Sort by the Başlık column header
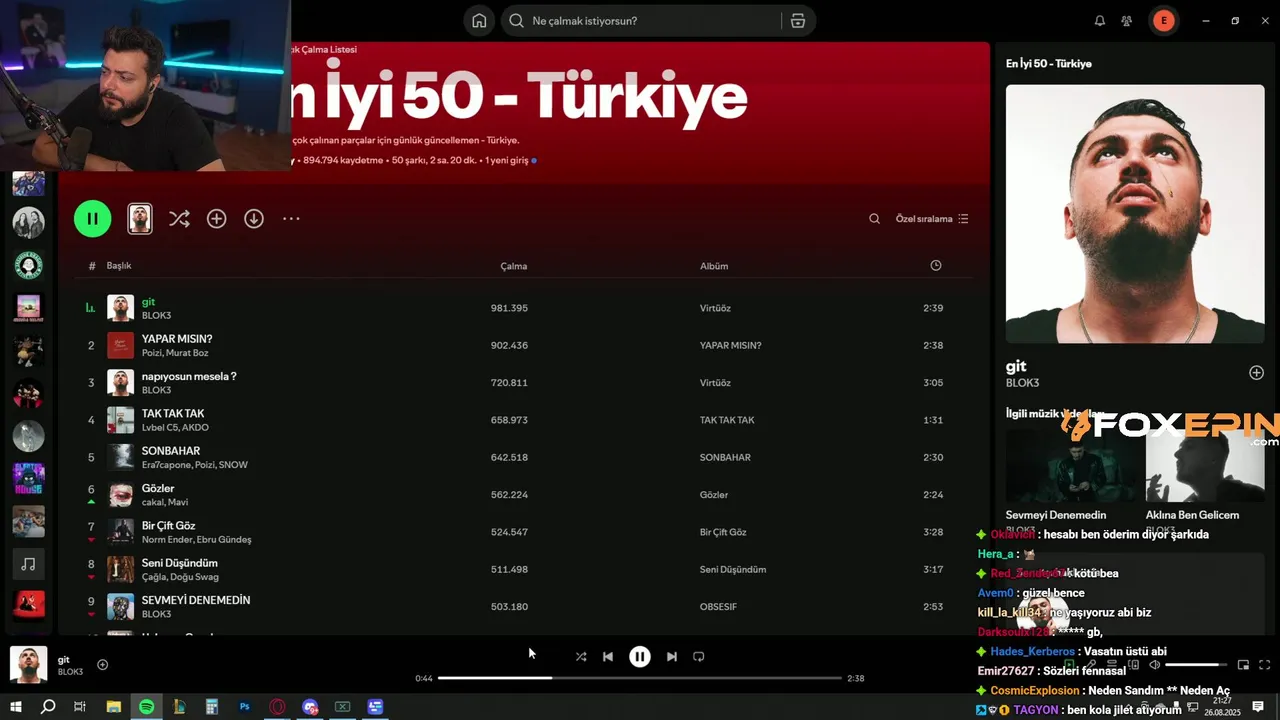The height and width of the screenshot is (720, 1280). point(119,266)
